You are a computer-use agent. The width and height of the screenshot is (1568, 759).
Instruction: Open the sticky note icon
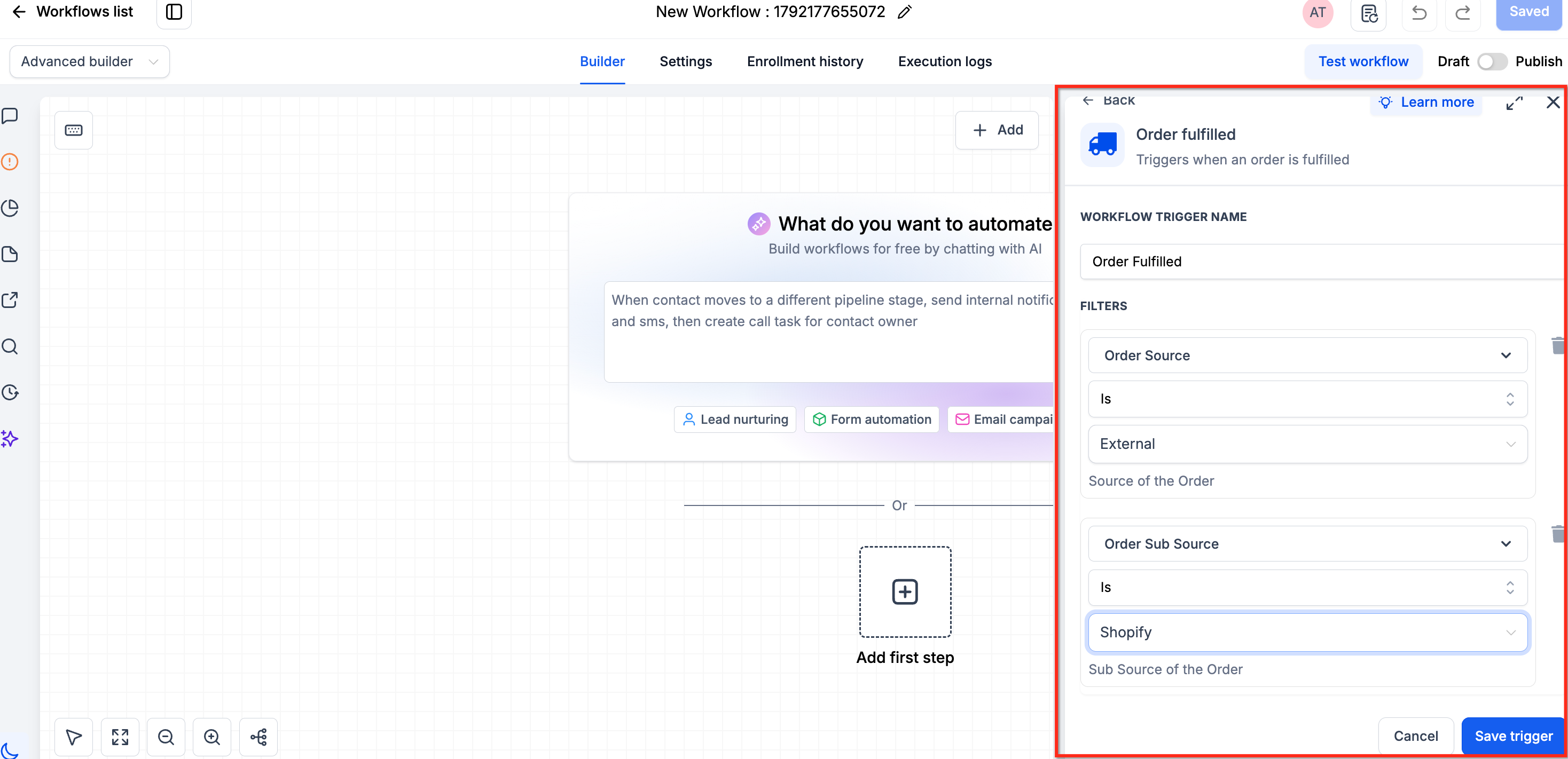(10, 254)
